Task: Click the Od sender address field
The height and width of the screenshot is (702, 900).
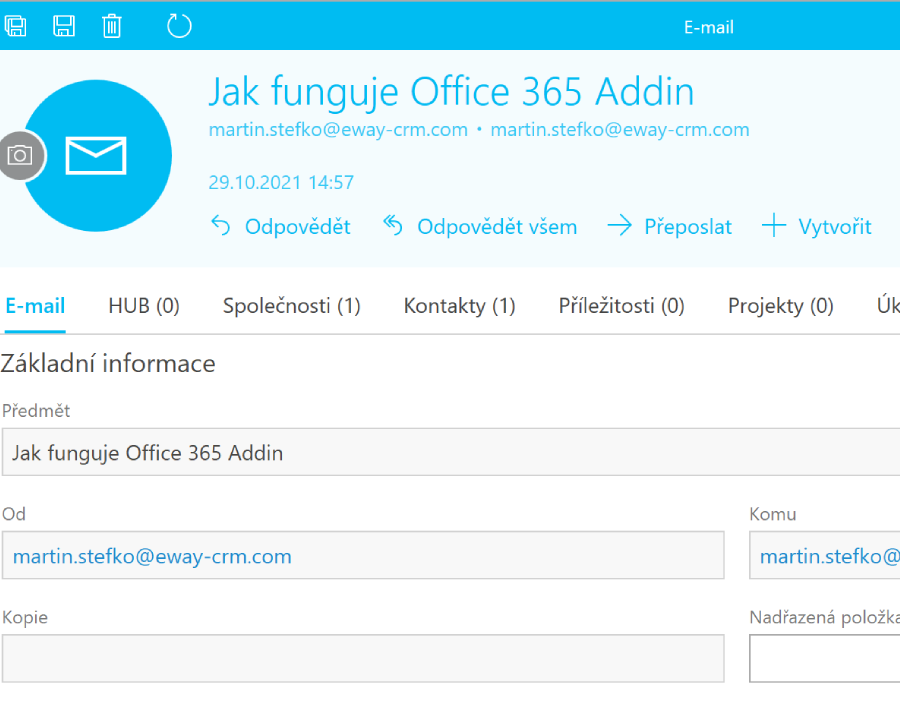Action: pos(363,556)
